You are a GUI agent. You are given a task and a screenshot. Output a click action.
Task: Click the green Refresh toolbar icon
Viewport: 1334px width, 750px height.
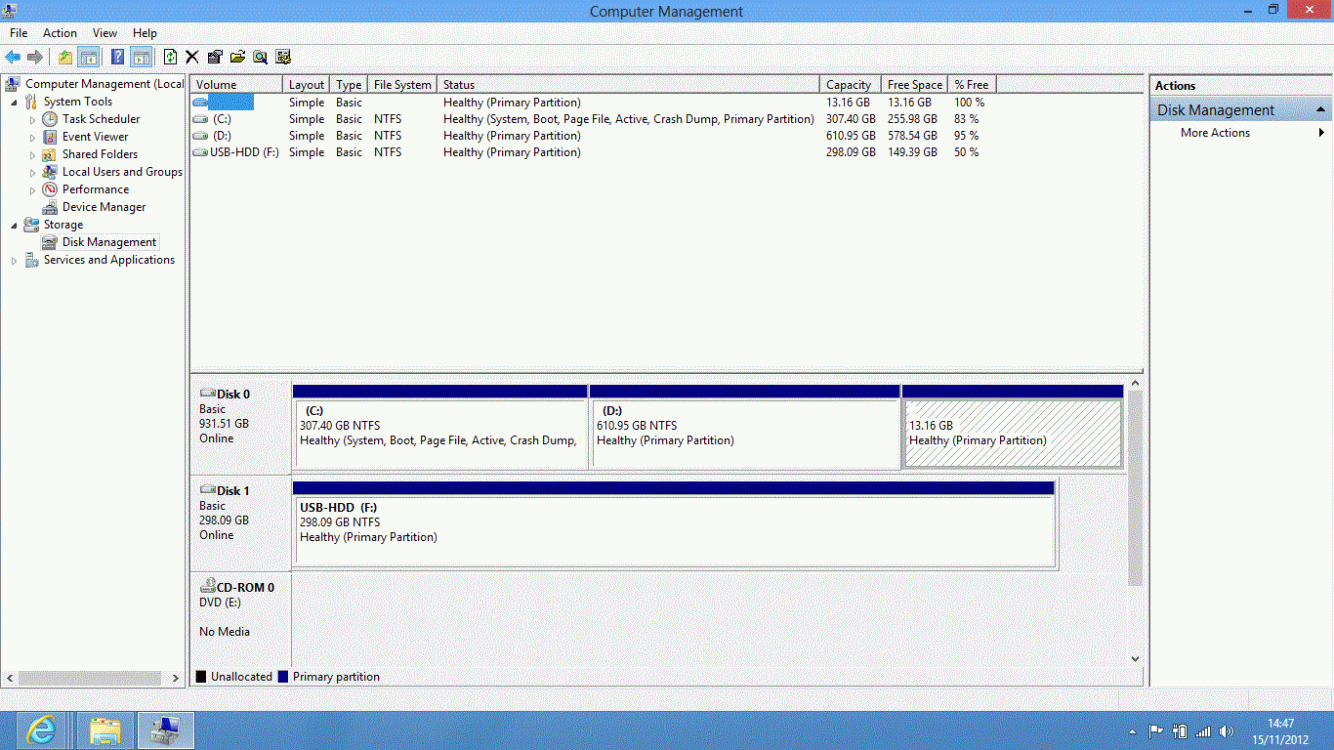(x=170, y=57)
